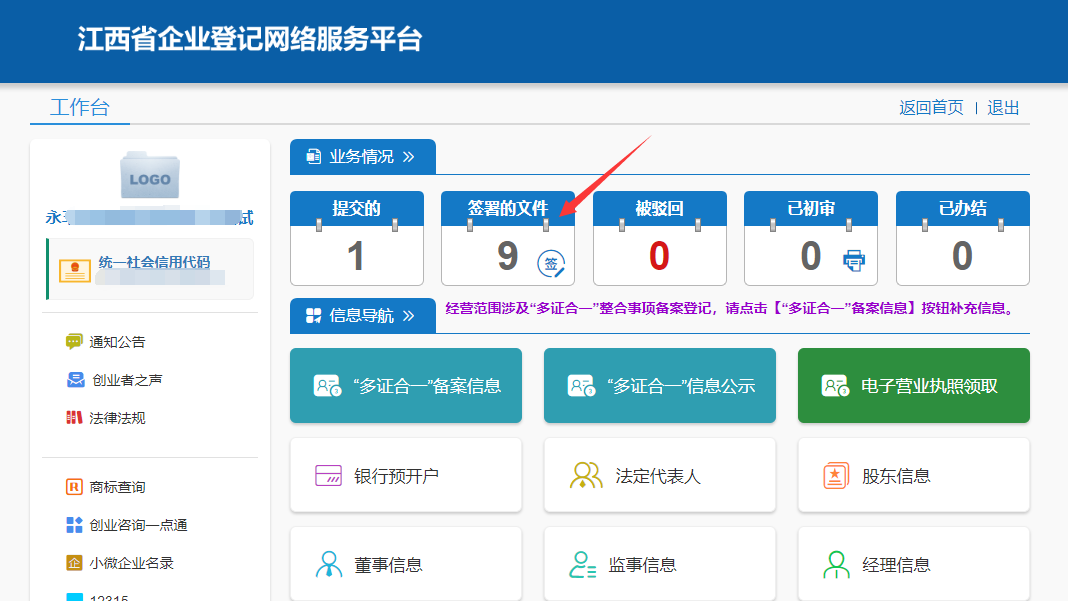Click the 信息导航 grid icon
The image size is (1068, 601).
point(313,315)
